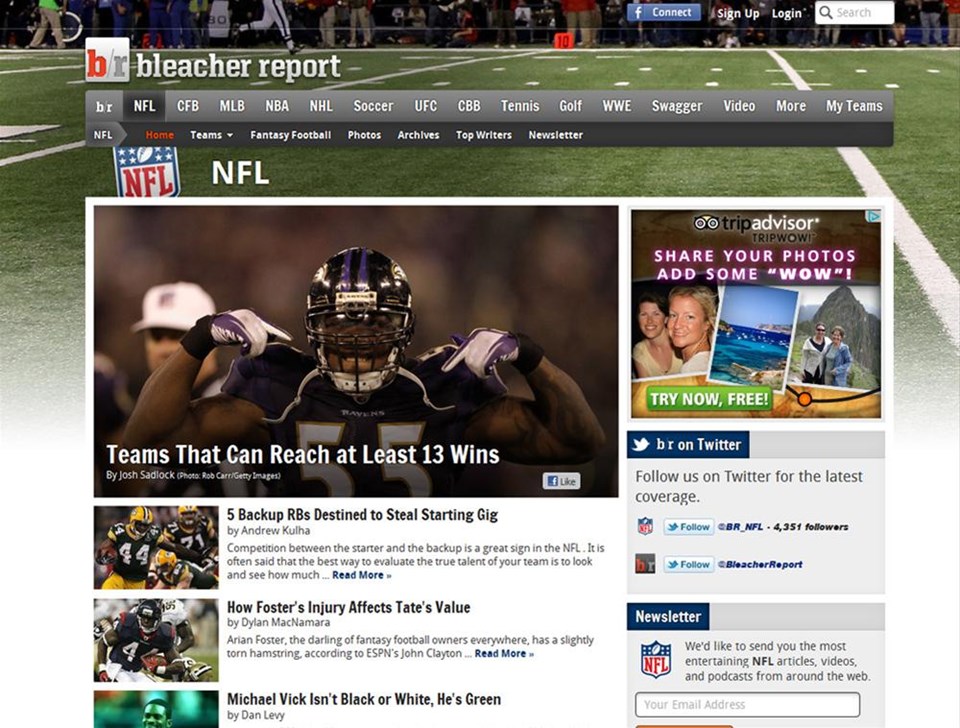
Task: Click the Newsletter panel header
Action: tap(668, 617)
